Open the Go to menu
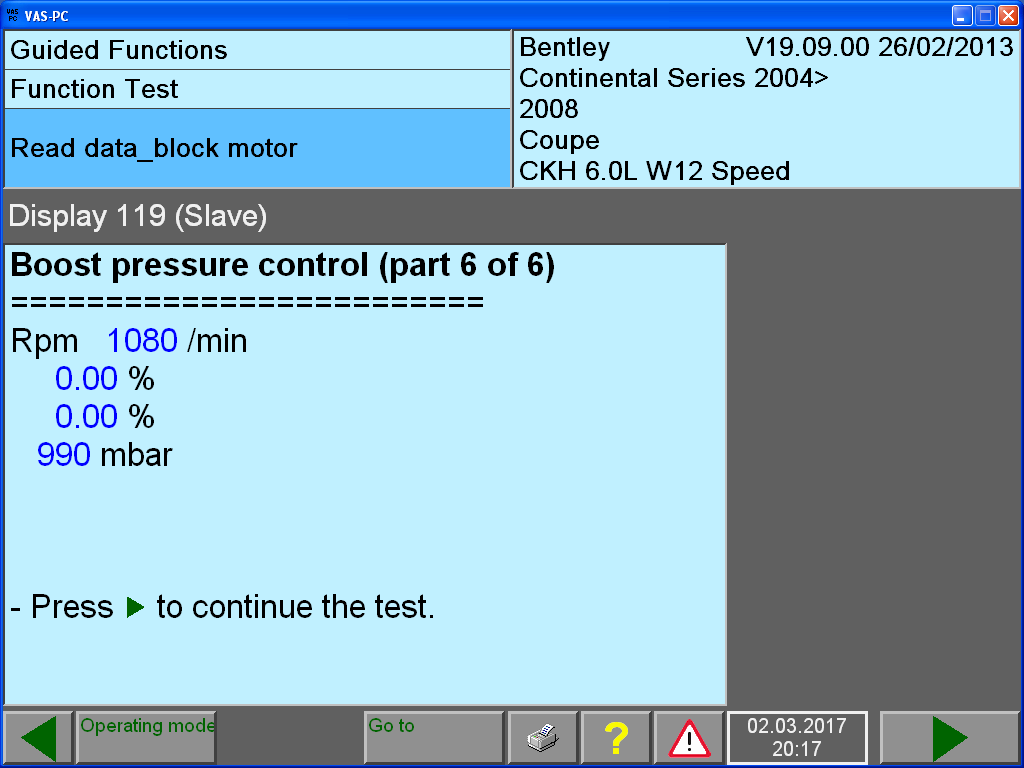This screenshot has width=1024, height=768. pos(433,738)
